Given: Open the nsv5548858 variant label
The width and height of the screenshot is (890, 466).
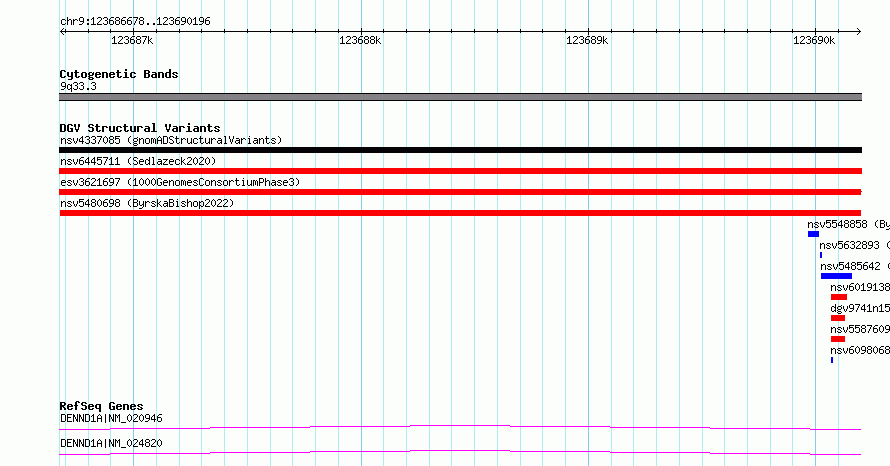Looking at the screenshot, I should pos(849,224).
